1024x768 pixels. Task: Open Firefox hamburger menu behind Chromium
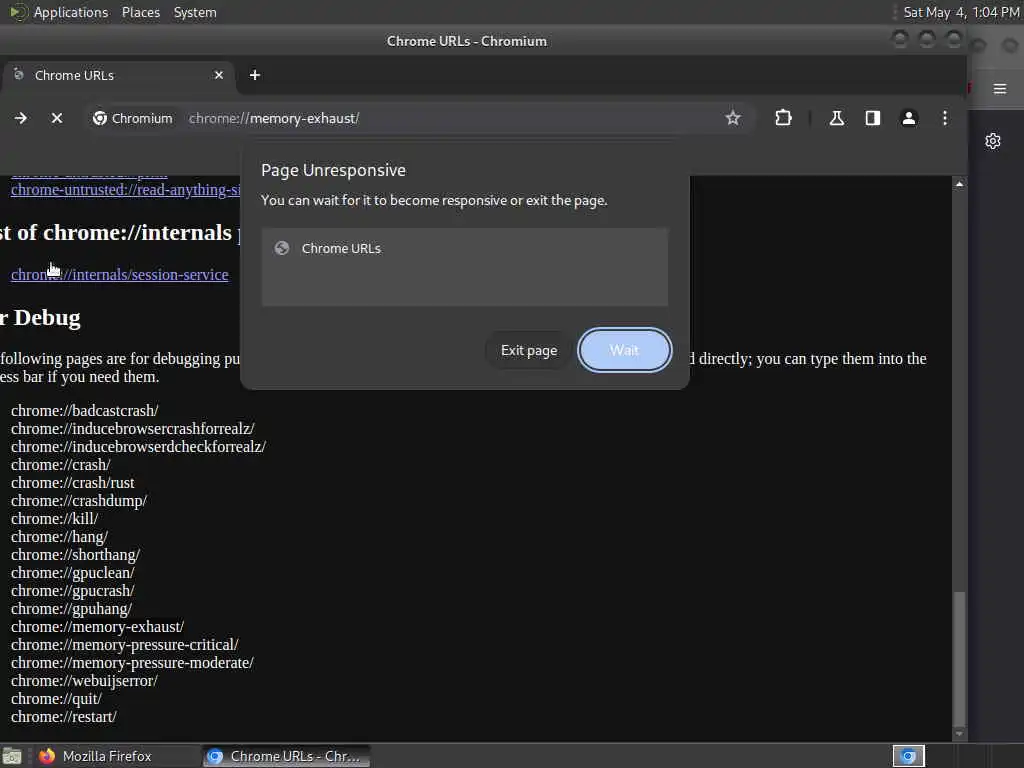click(x=999, y=89)
